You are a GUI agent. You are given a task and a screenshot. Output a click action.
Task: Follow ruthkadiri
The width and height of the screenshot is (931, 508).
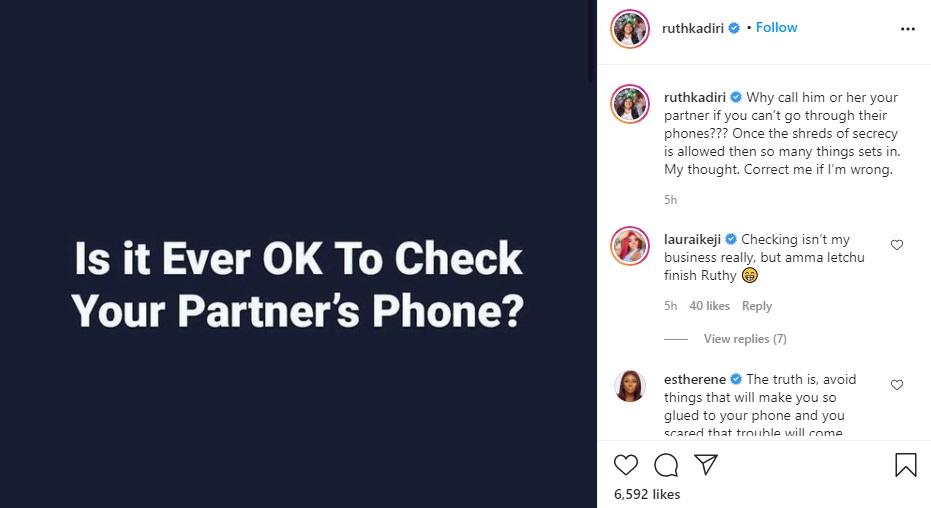tap(776, 28)
